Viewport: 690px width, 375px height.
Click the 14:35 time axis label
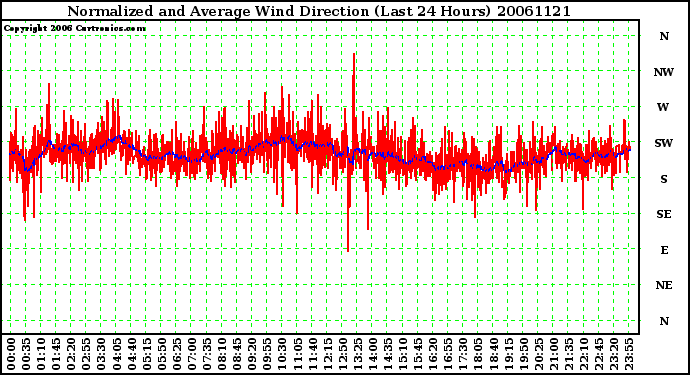tap(388, 354)
